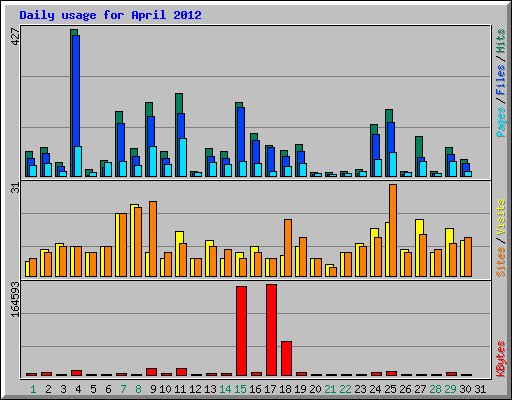Click day label 11 on the x-axis
This screenshot has height=400, width=512.
pyautogui.click(x=180, y=389)
